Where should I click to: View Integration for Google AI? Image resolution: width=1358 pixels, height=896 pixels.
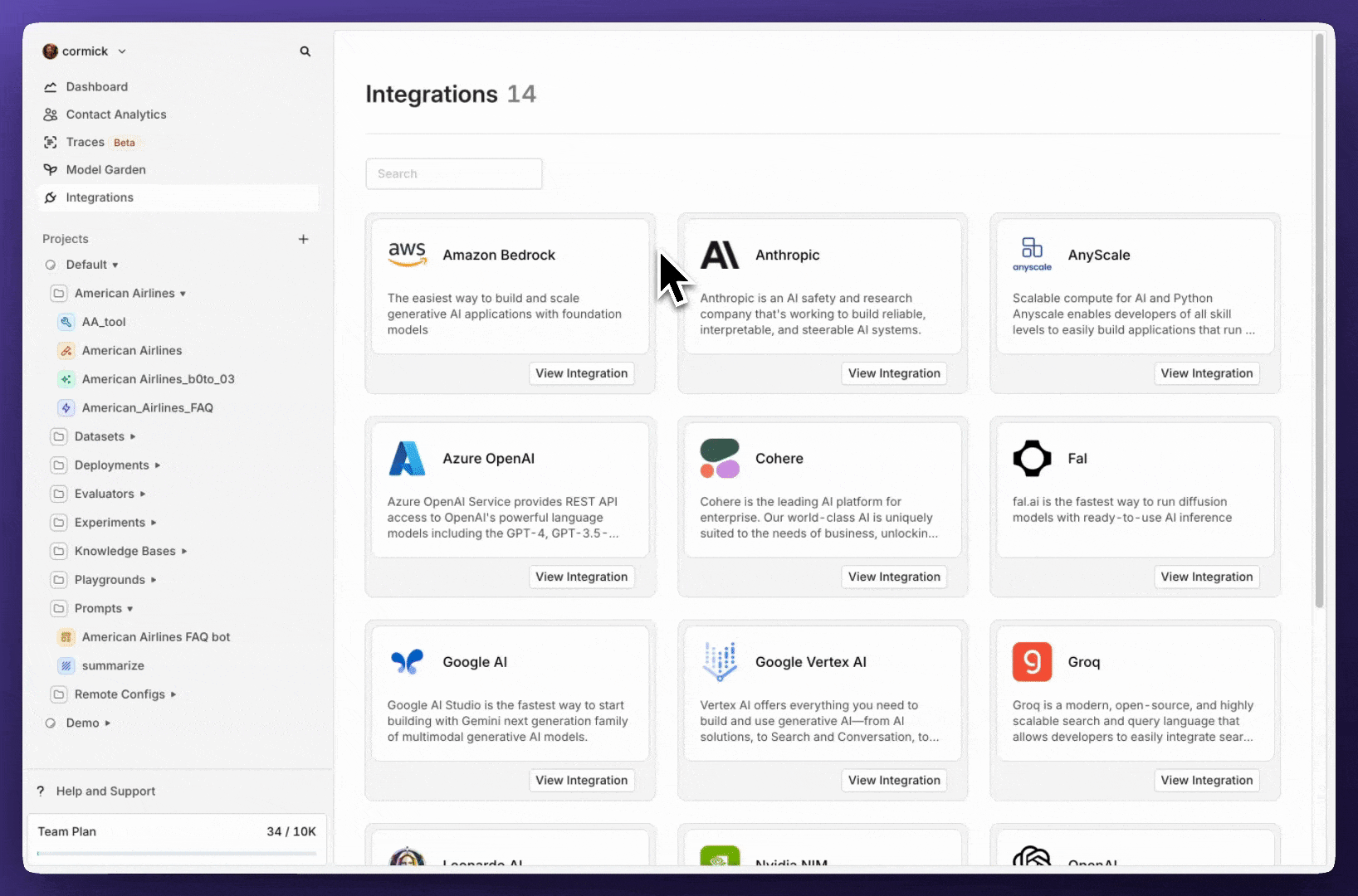pos(581,780)
